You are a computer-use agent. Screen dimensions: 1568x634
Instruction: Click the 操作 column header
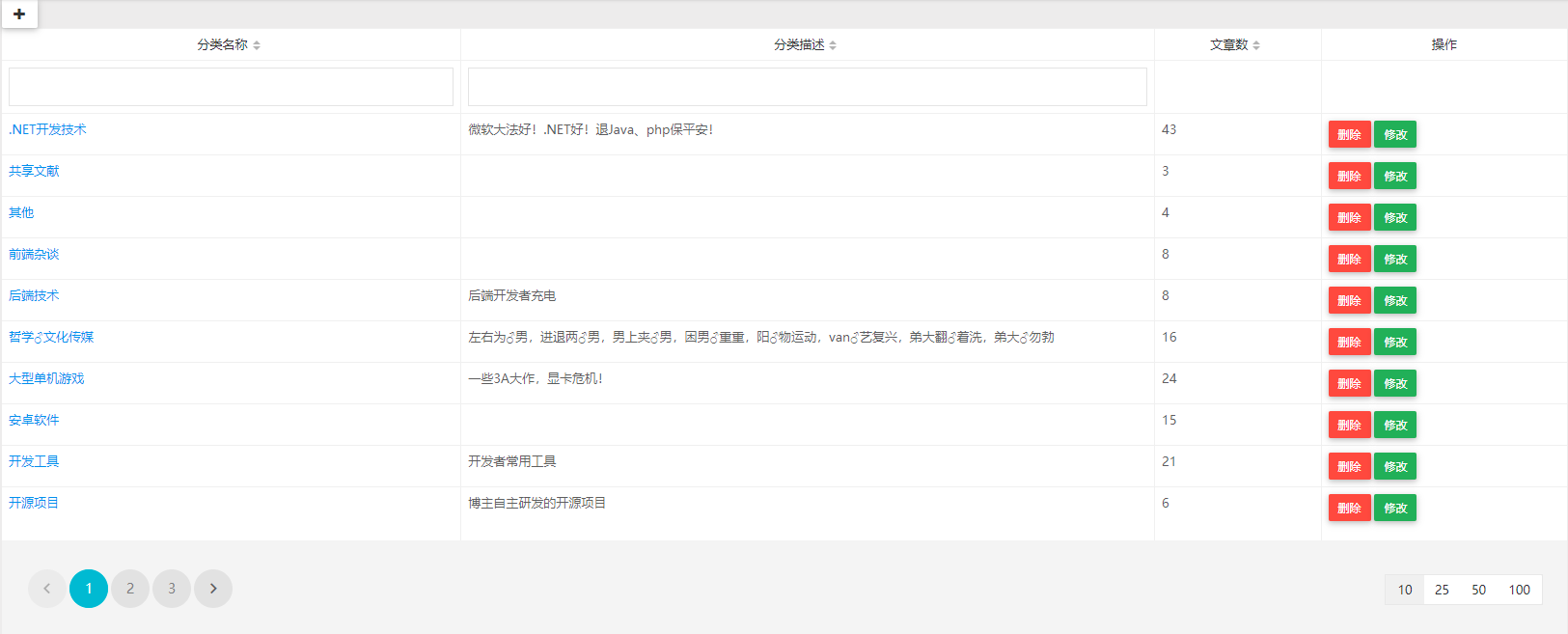(1444, 44)
